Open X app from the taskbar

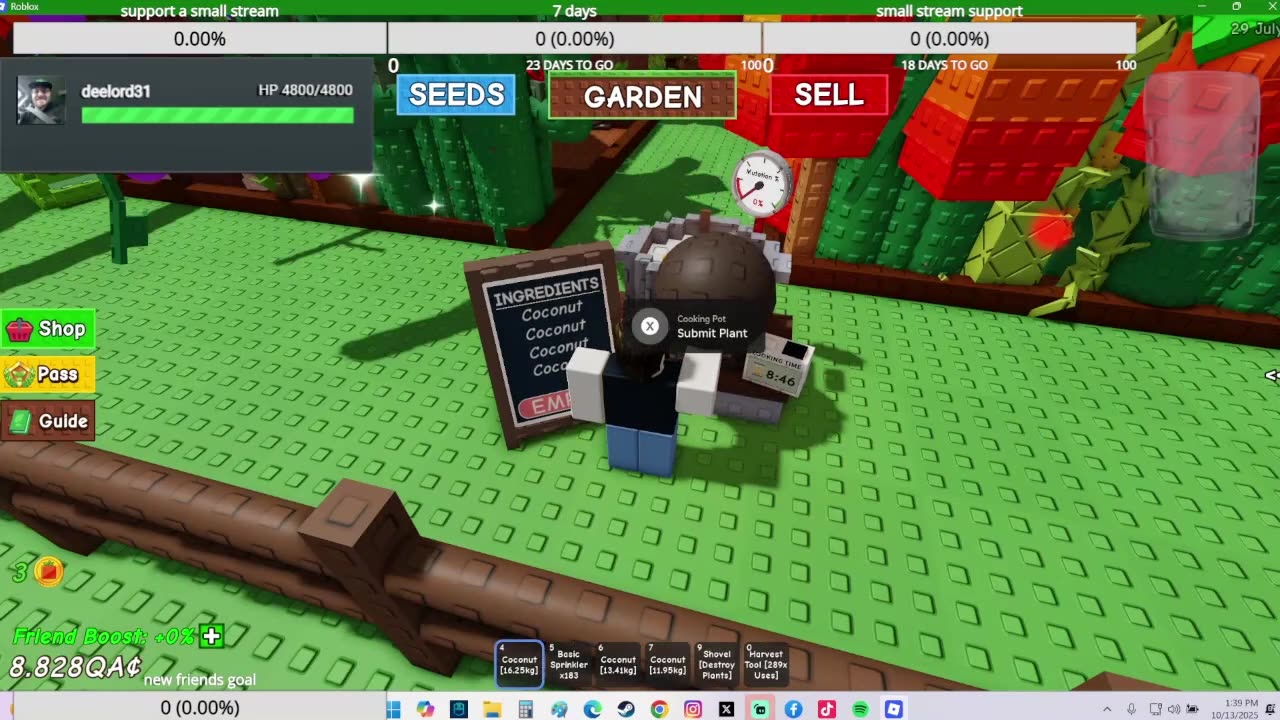point(726,709)
